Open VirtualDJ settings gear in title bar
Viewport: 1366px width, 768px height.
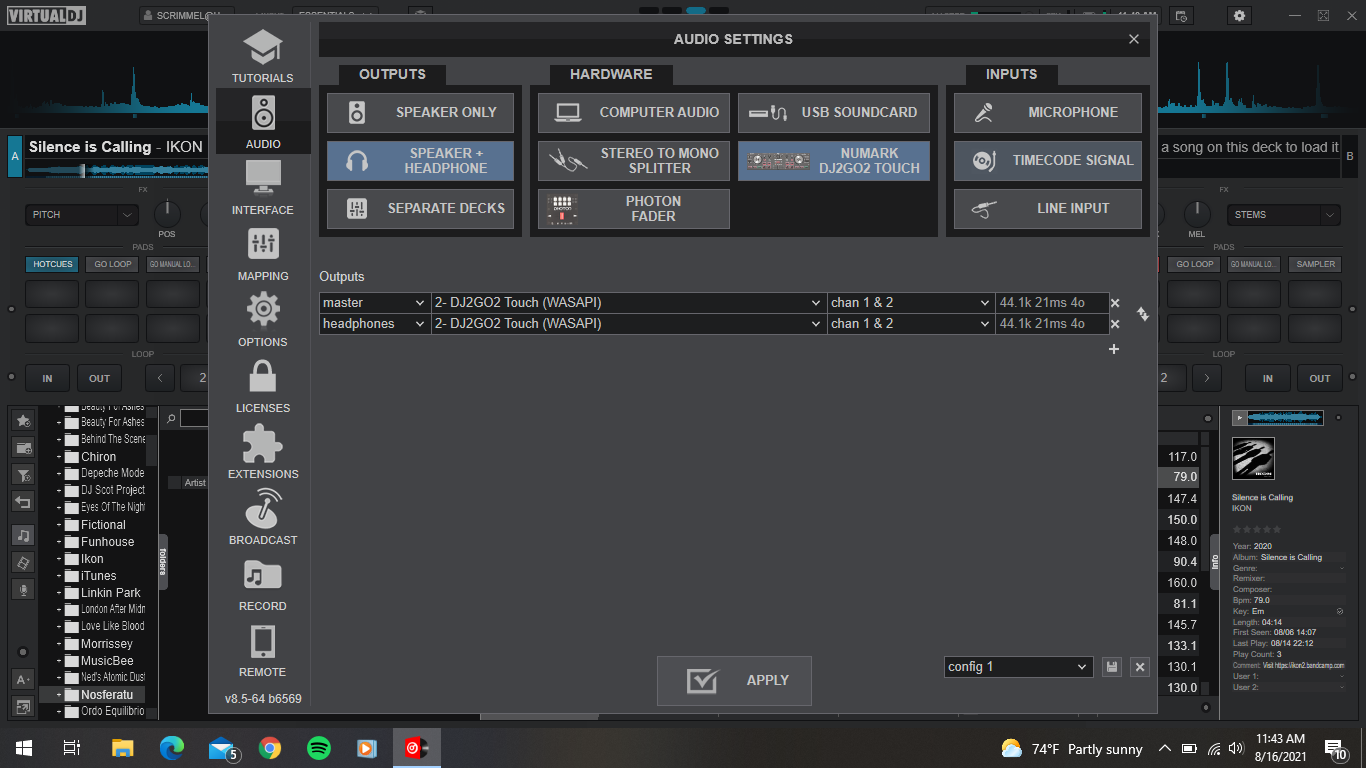point(1240,15)
